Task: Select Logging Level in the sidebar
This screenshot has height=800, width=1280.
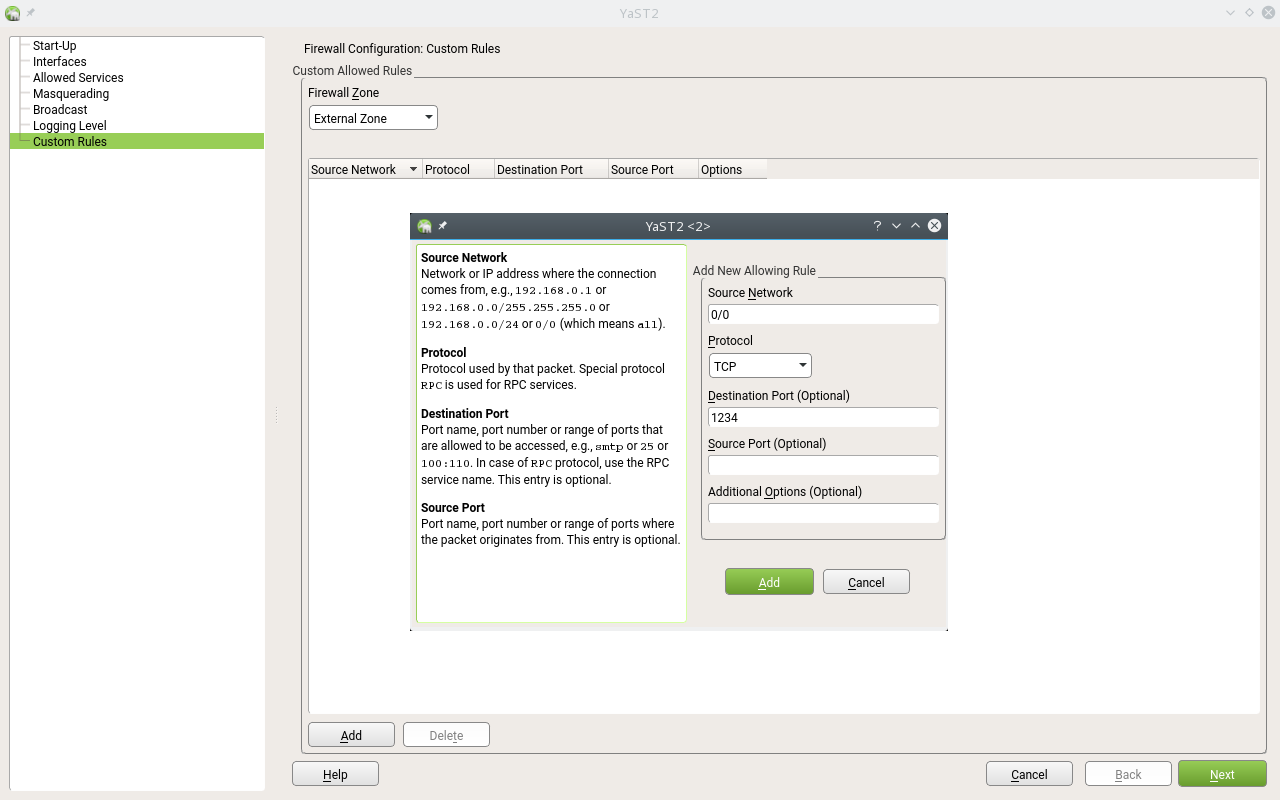Action: pyautogui.click(x=69, y=126)
